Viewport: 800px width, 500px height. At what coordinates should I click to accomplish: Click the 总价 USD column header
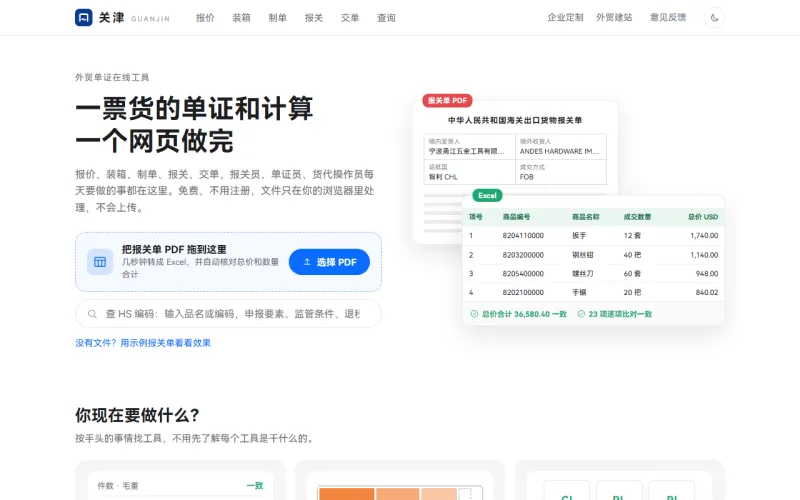(703, 217)
